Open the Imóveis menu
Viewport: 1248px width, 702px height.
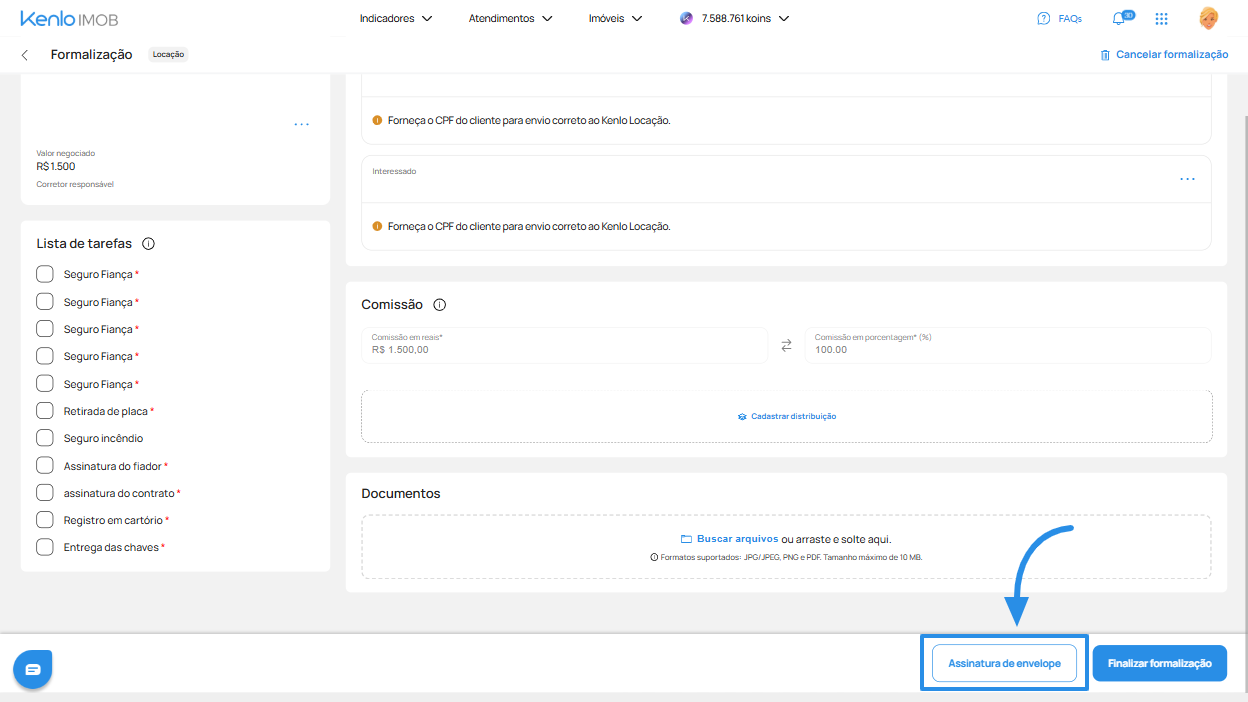pyautogui.click(x=615, y=18)
